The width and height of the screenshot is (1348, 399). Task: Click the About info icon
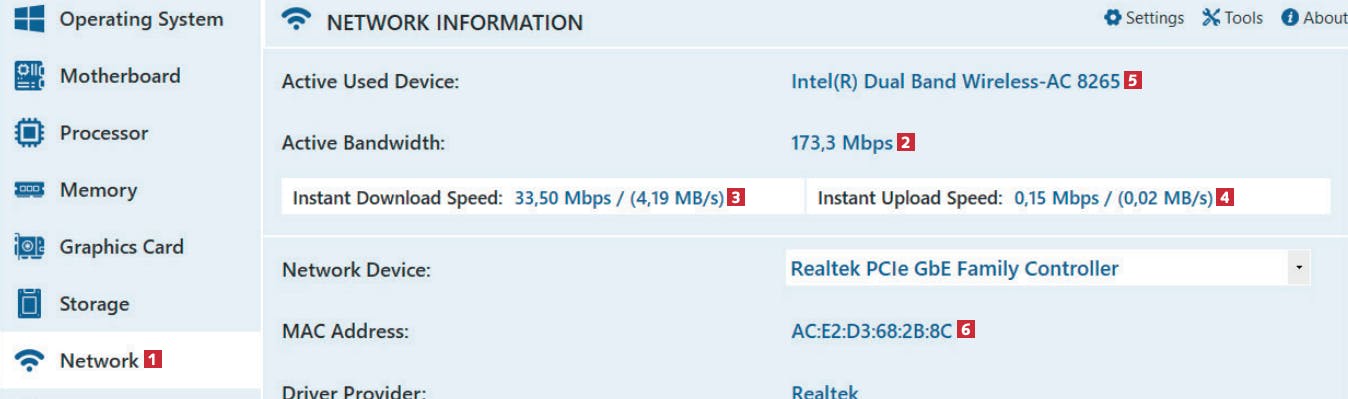click(1290, 18)
